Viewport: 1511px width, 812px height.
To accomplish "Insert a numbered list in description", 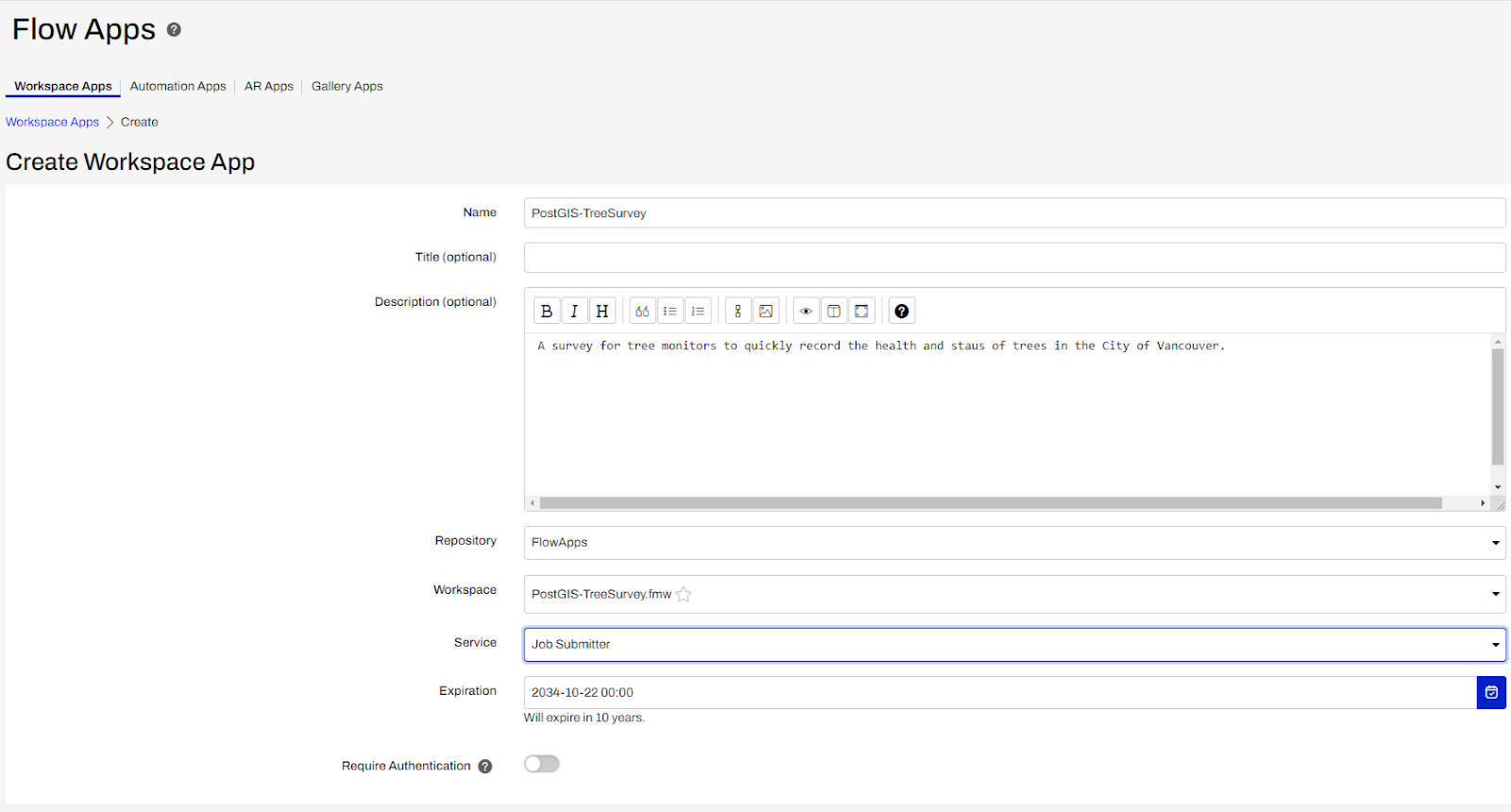I will pyautogui.click(x=698, y=311).
